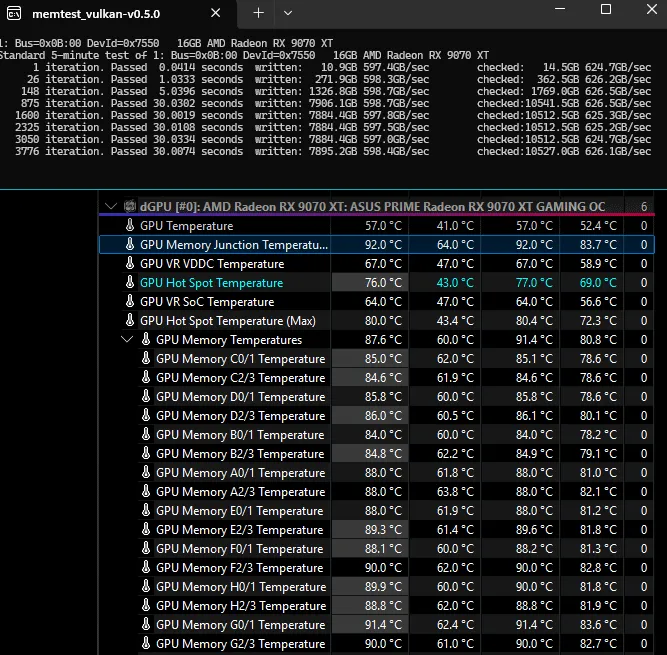The image size is (667, 655).
Task: Click thermometer icon of GPU Memory C2/3 Temperature
Action: pyautogui.click(x=146, y=377)
